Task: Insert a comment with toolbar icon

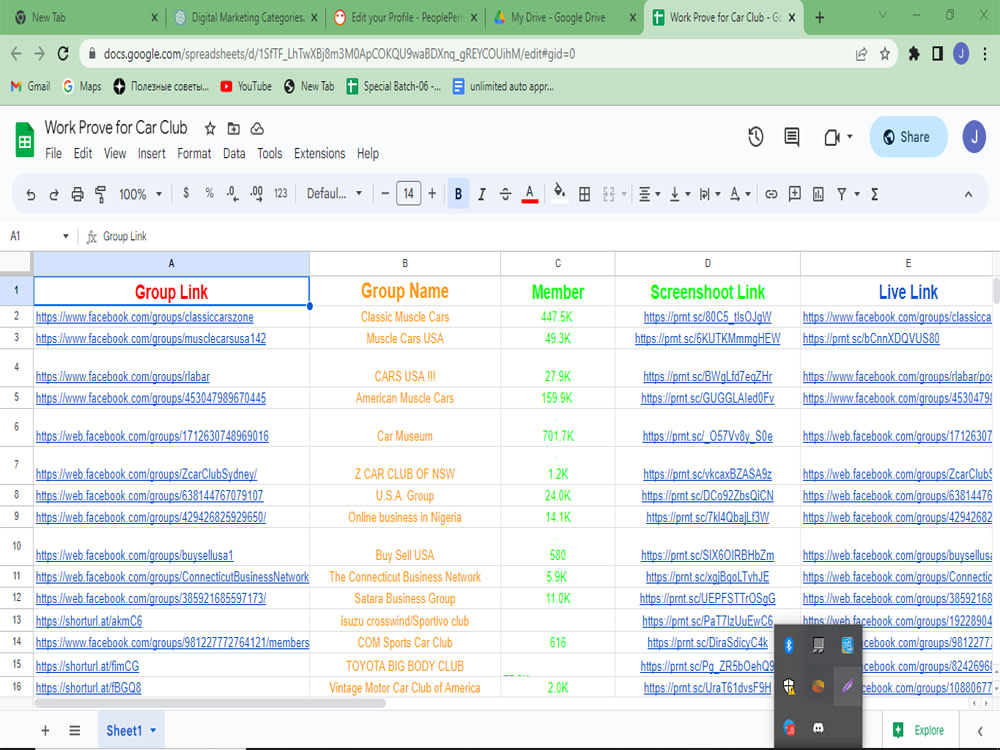Action: [x=795, y=194]
